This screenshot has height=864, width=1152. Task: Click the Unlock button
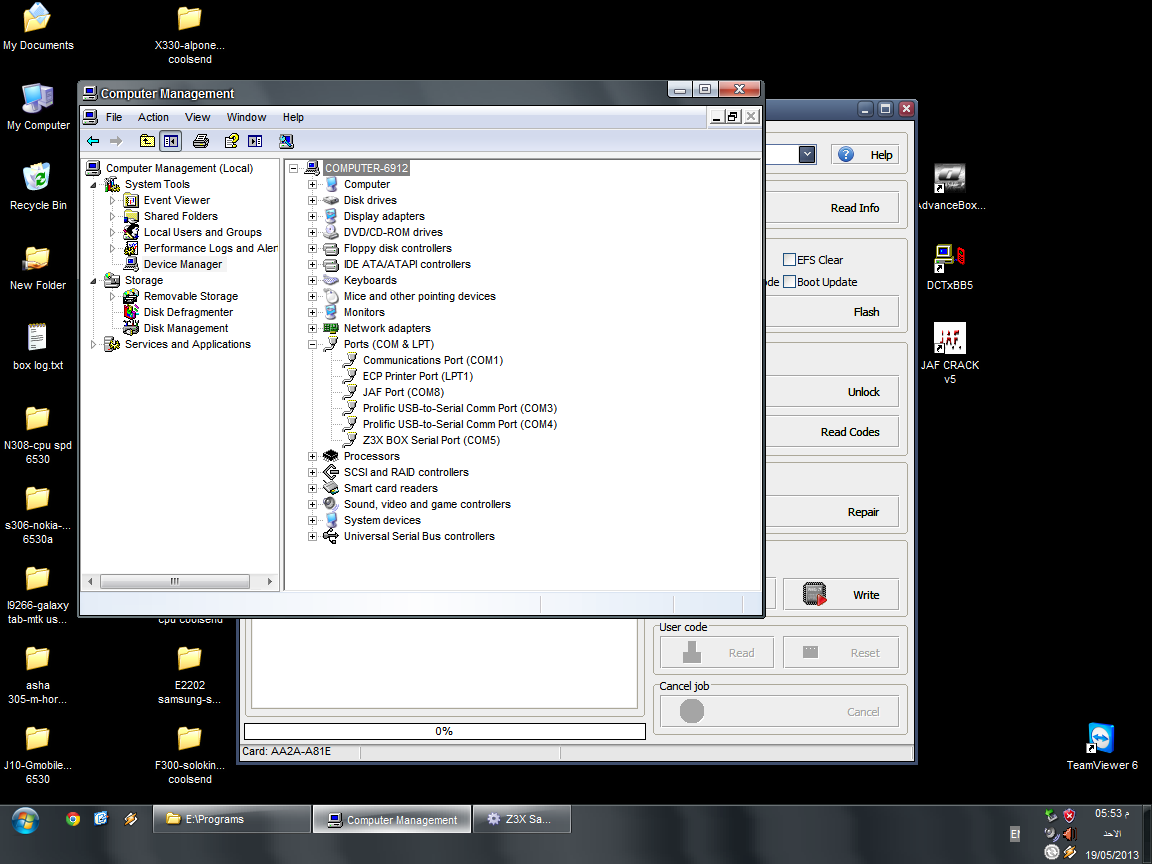pyautogui.click(x=831, y=392)
